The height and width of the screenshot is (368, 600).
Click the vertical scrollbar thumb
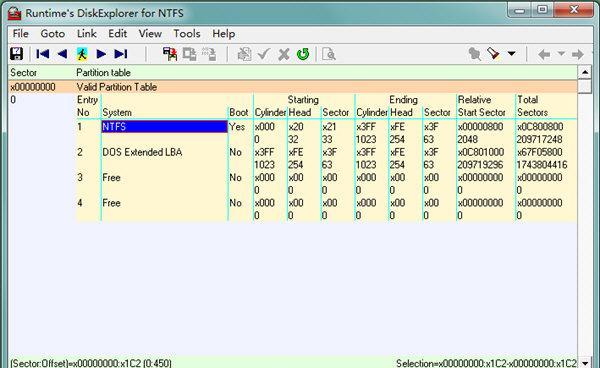[x=585, y=86]
